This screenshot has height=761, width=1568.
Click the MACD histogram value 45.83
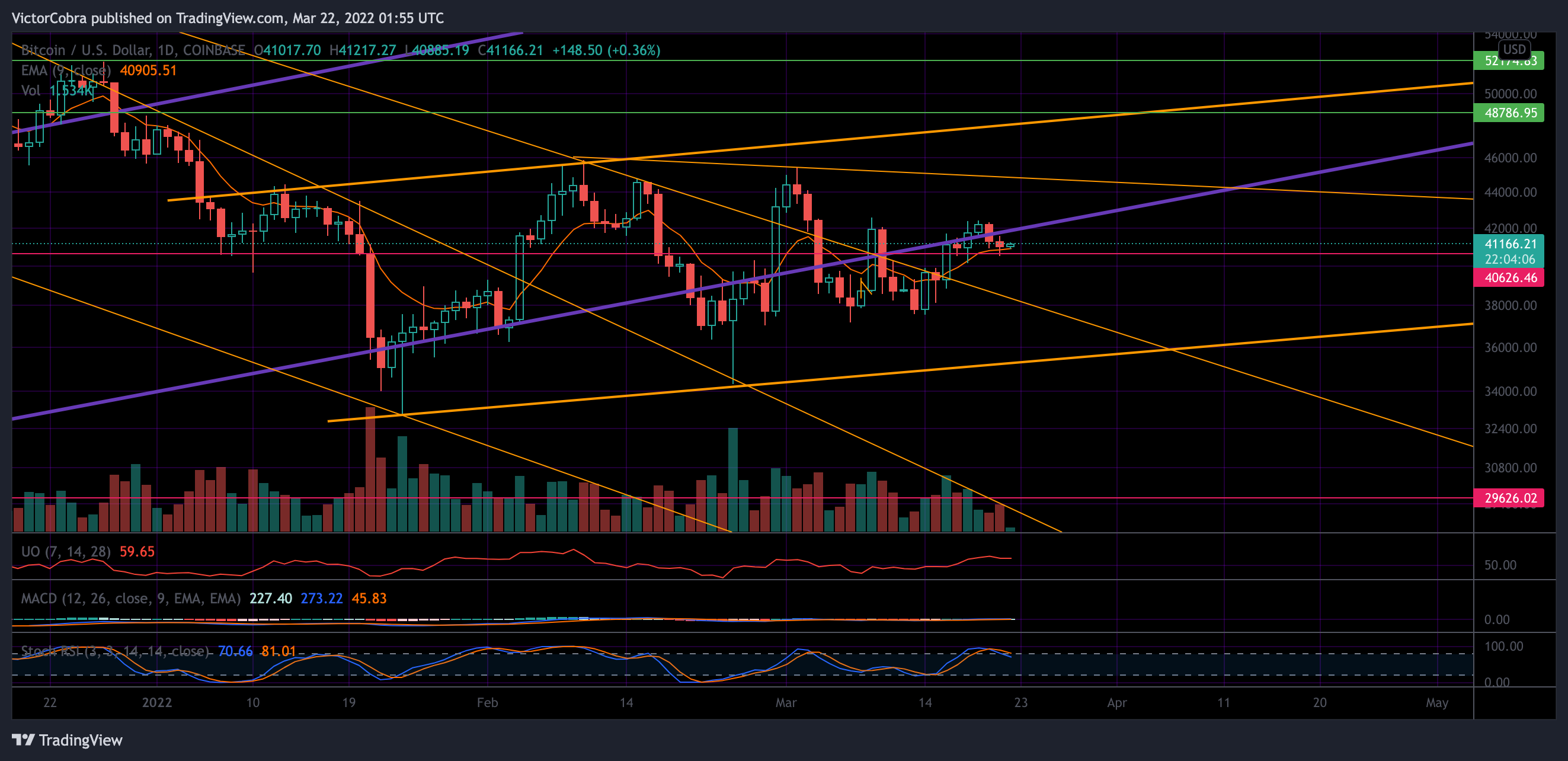(369, 599)
